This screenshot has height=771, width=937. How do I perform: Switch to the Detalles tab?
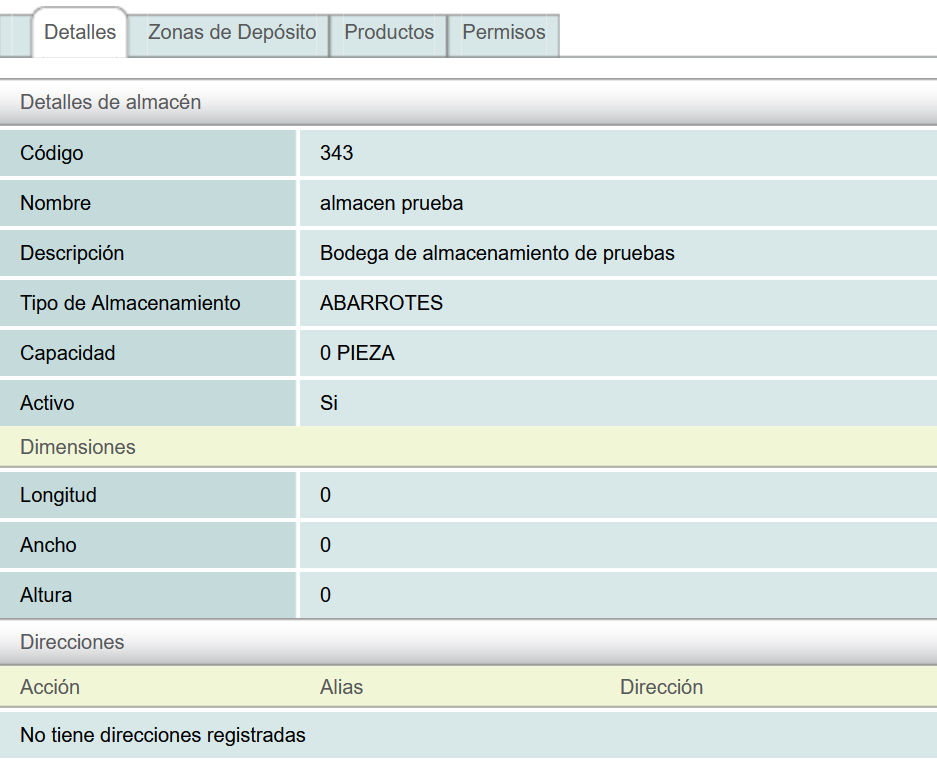point(80,32)
